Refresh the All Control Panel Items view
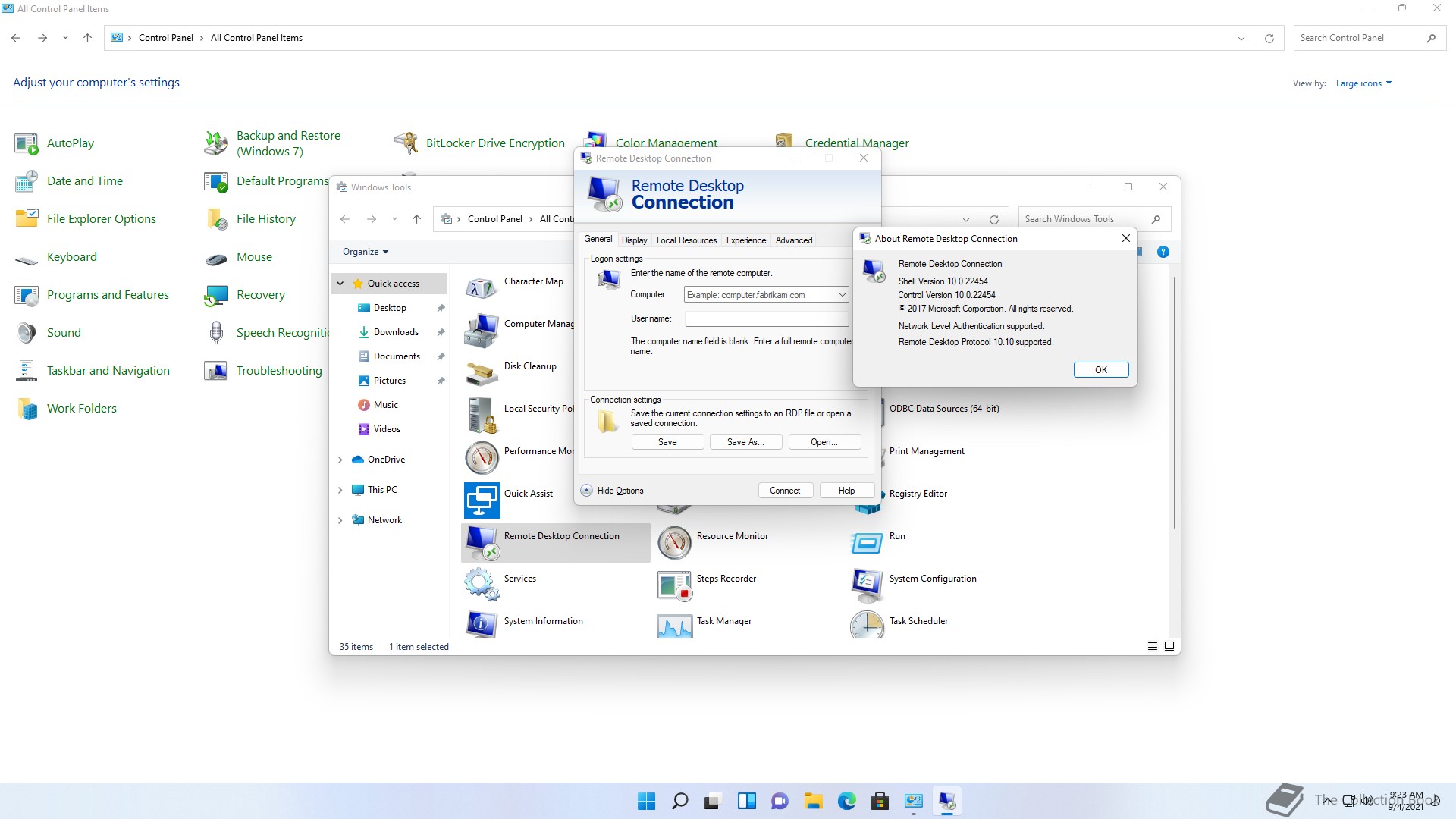Screen dimensions: 1456x819 [x=1269, y=38]
